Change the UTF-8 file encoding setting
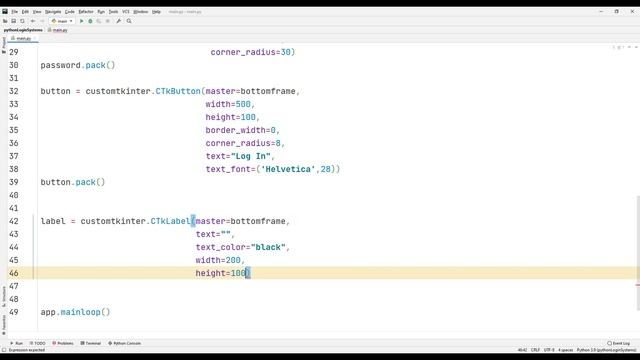Image resolution: width=640 pixels, height=360 pixels. point(549,350)
